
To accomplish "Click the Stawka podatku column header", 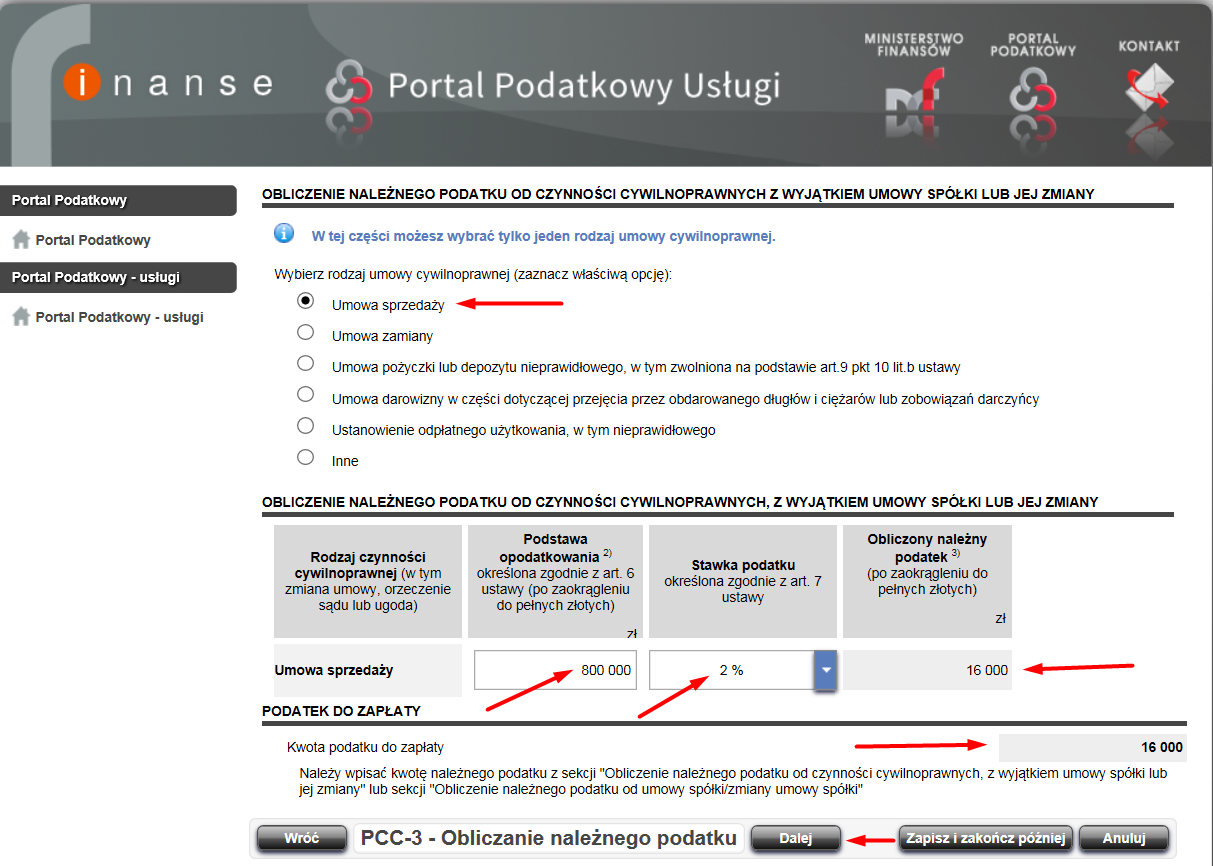I will tap(743, 581).
